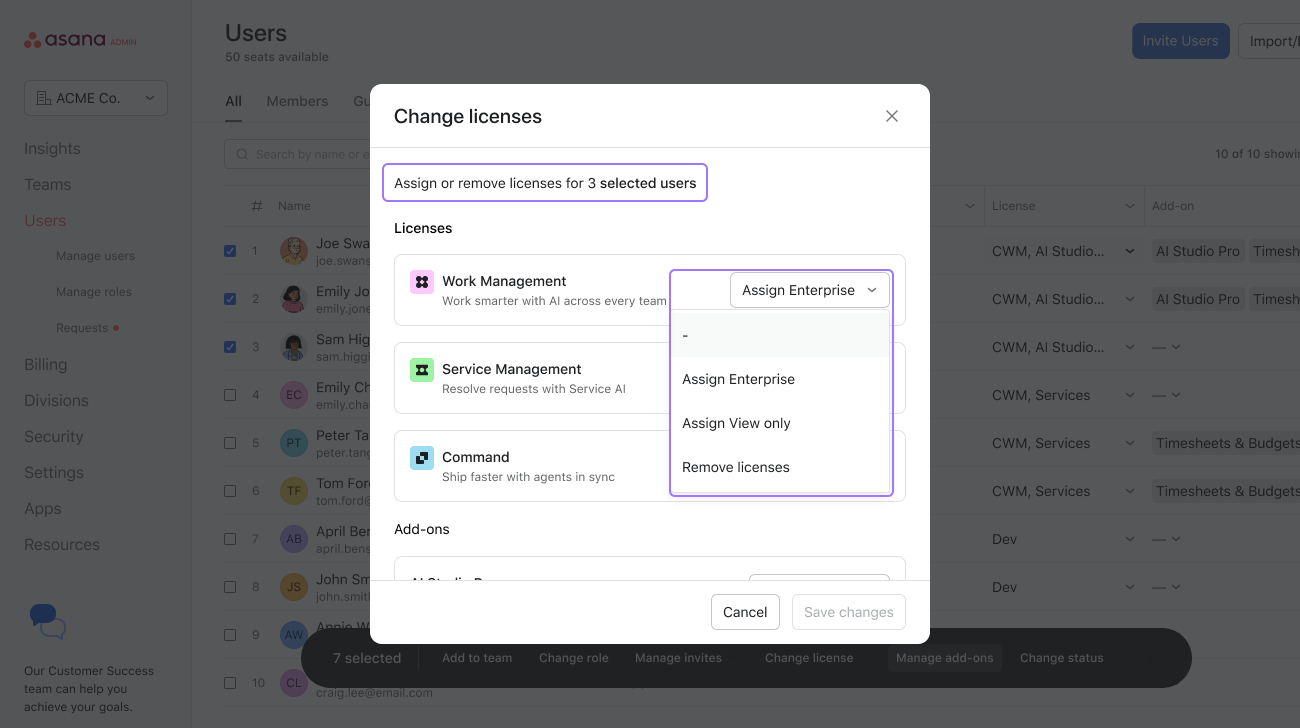1300x728 pixels.
Task: Choose the dash option in the license menu
Action: 780,335
